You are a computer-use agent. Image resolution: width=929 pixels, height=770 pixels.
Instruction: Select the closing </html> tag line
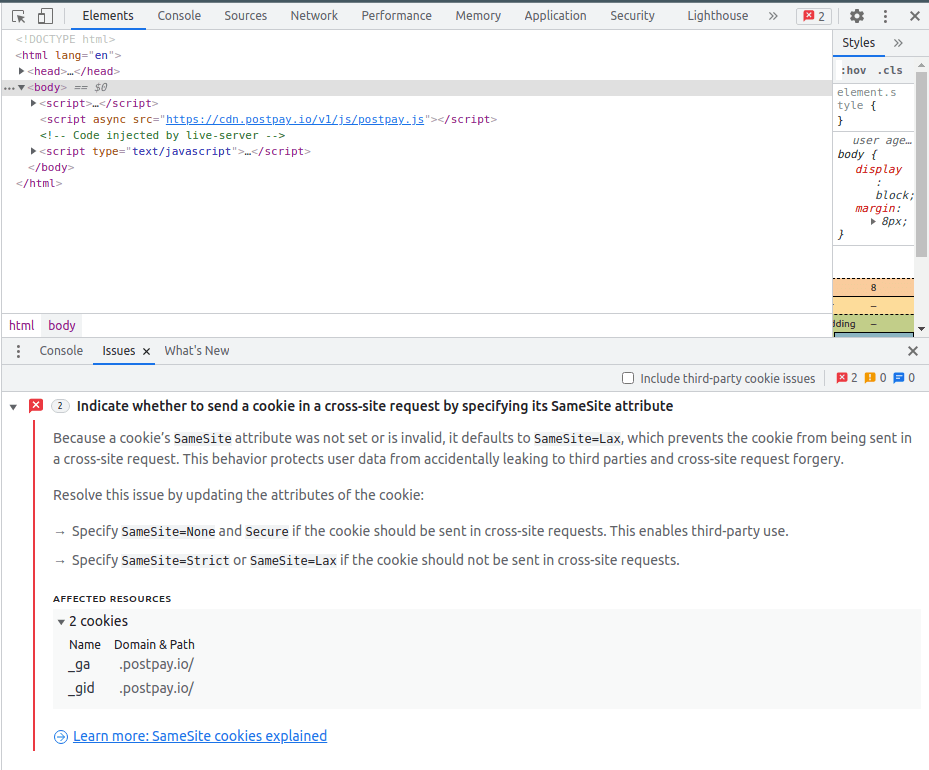39,183
